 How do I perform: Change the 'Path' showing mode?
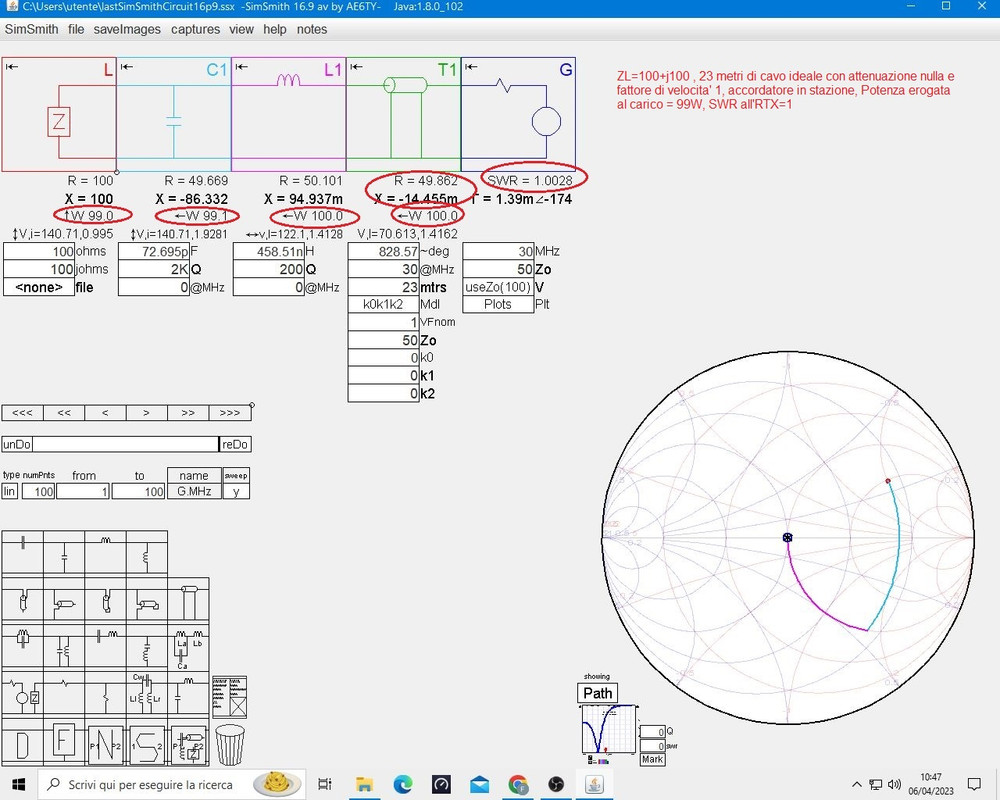click(598, 693)
